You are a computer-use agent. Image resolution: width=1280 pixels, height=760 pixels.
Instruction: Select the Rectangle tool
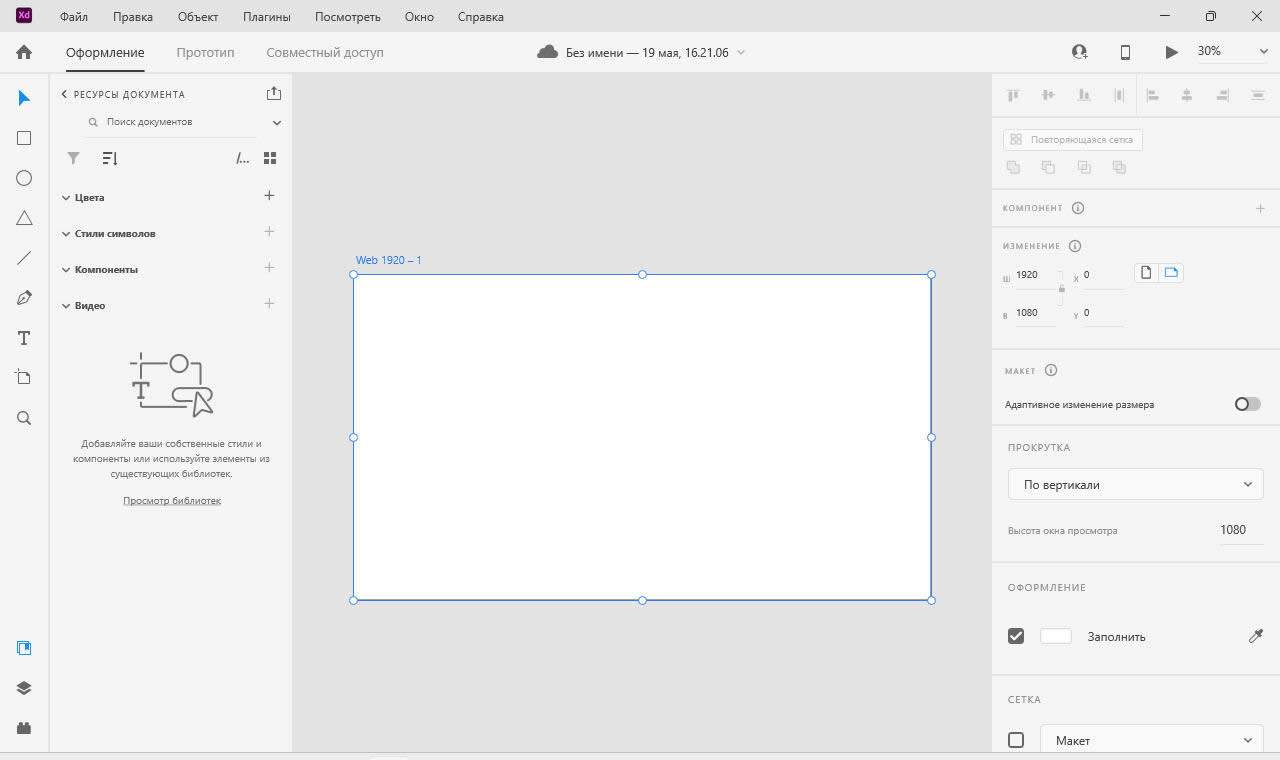24,138
